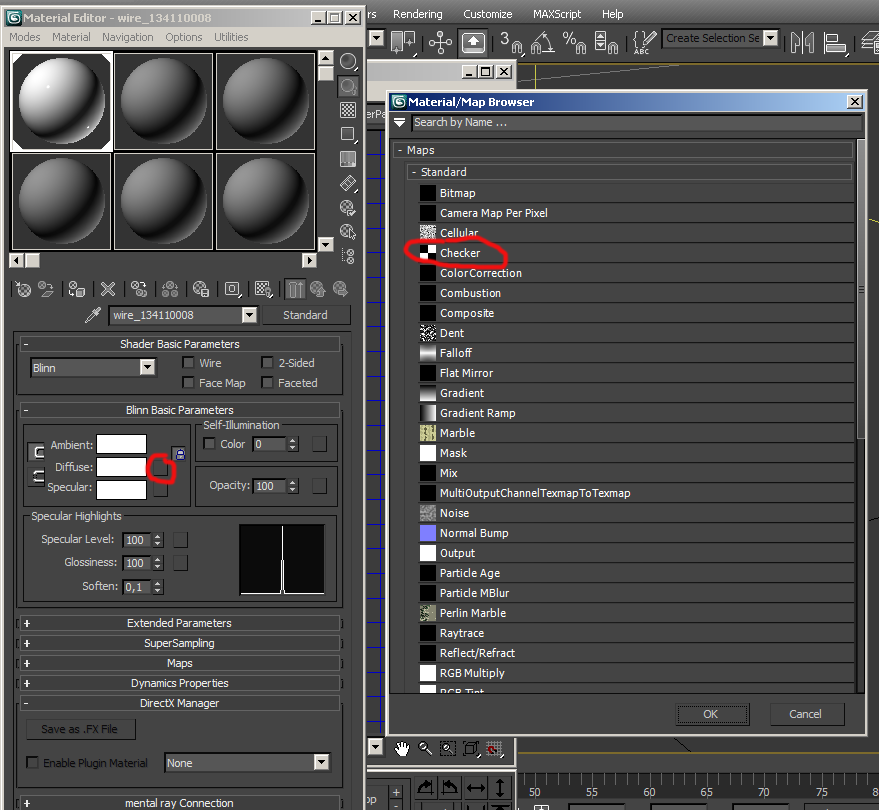Click Mirror tool in main toolbar

pos(802,43)
